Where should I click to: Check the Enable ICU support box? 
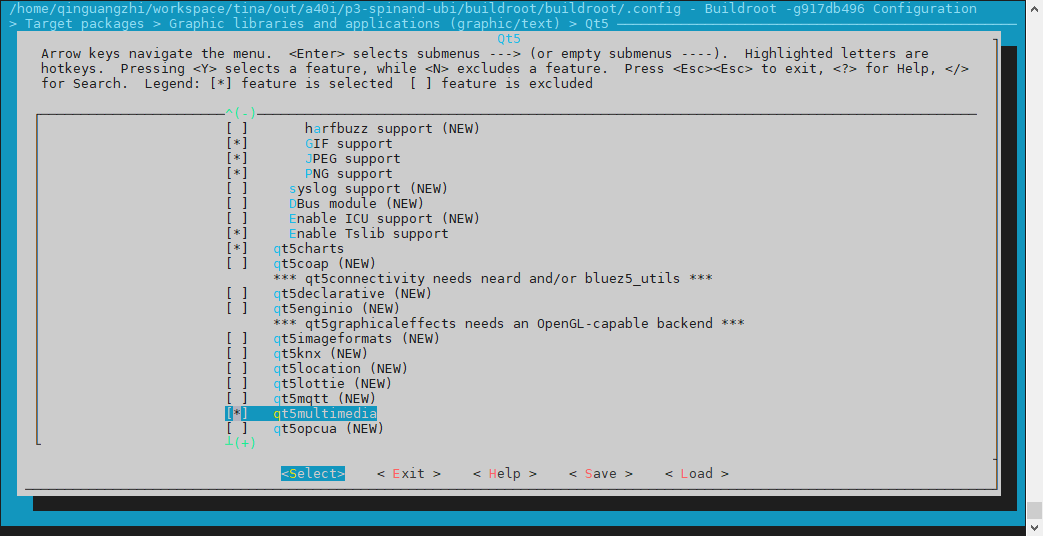(x=237, y=219)
